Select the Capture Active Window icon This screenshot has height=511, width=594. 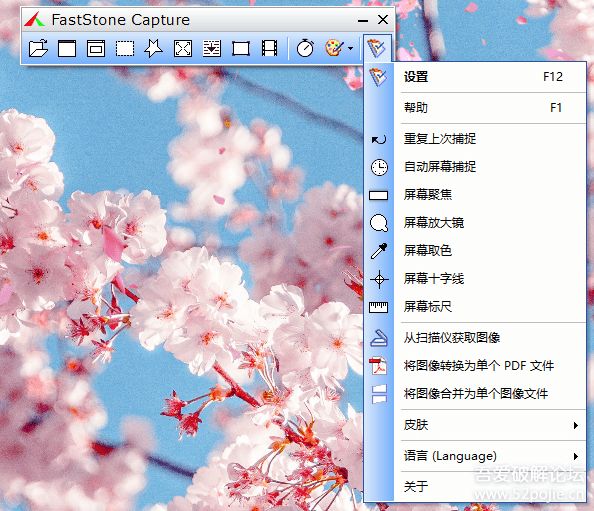click(67, 48)
